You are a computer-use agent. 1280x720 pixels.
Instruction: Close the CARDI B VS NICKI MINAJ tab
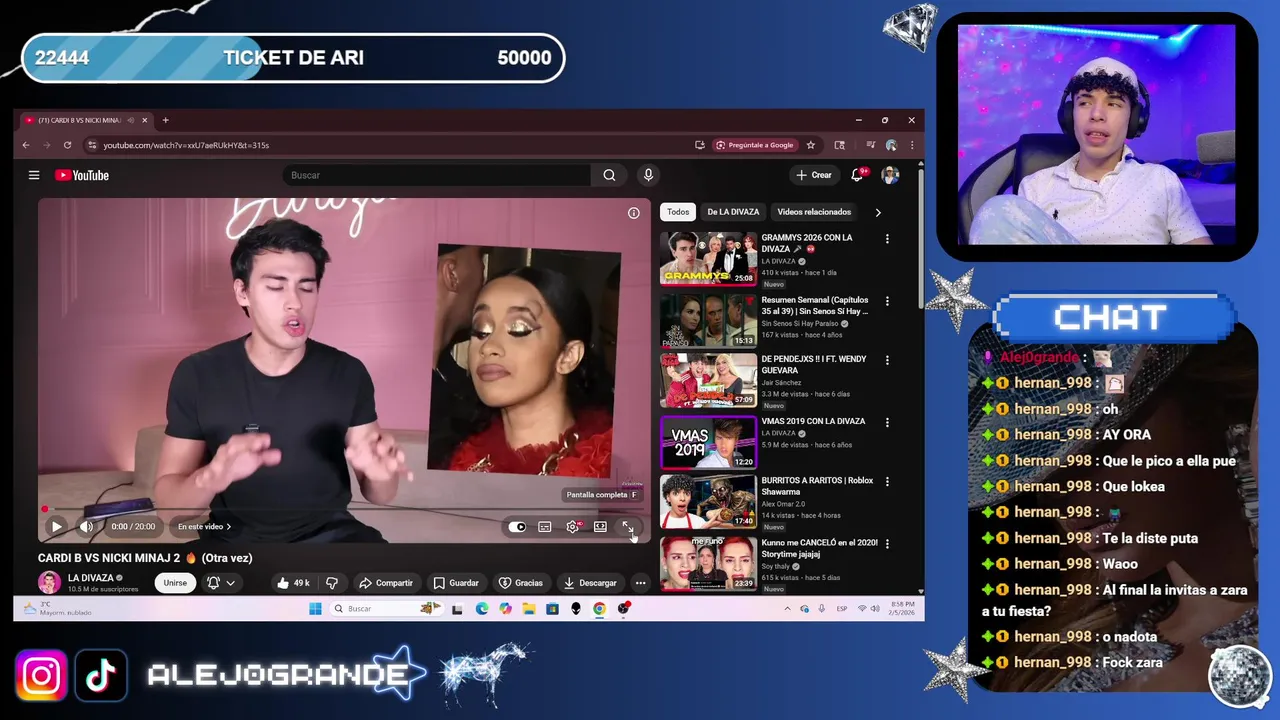coord(144,120)
